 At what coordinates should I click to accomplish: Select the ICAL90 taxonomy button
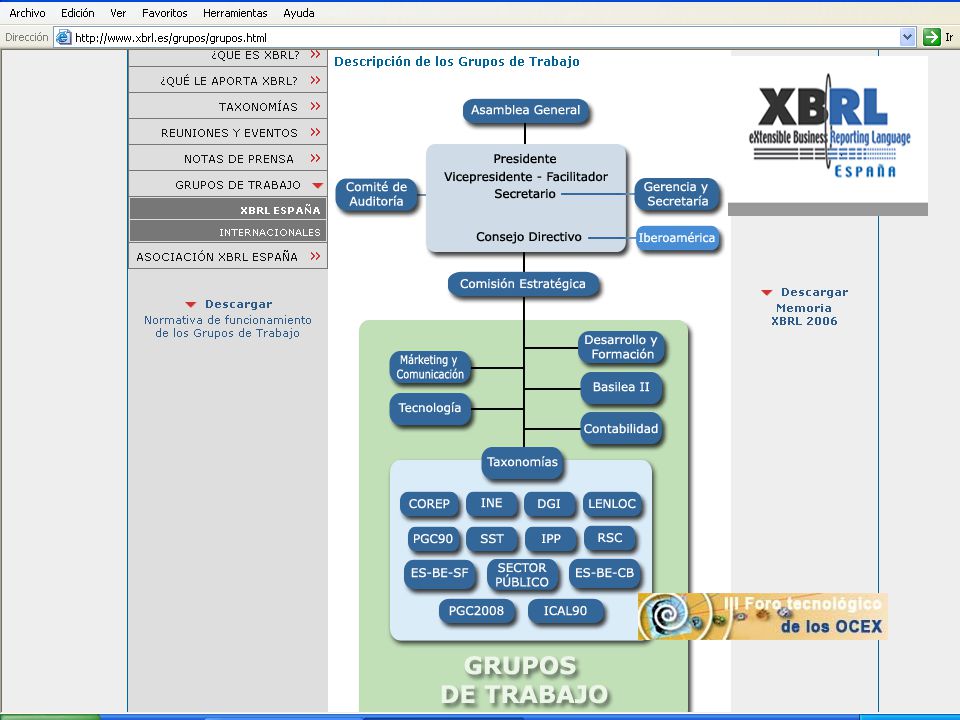(565, 611)
